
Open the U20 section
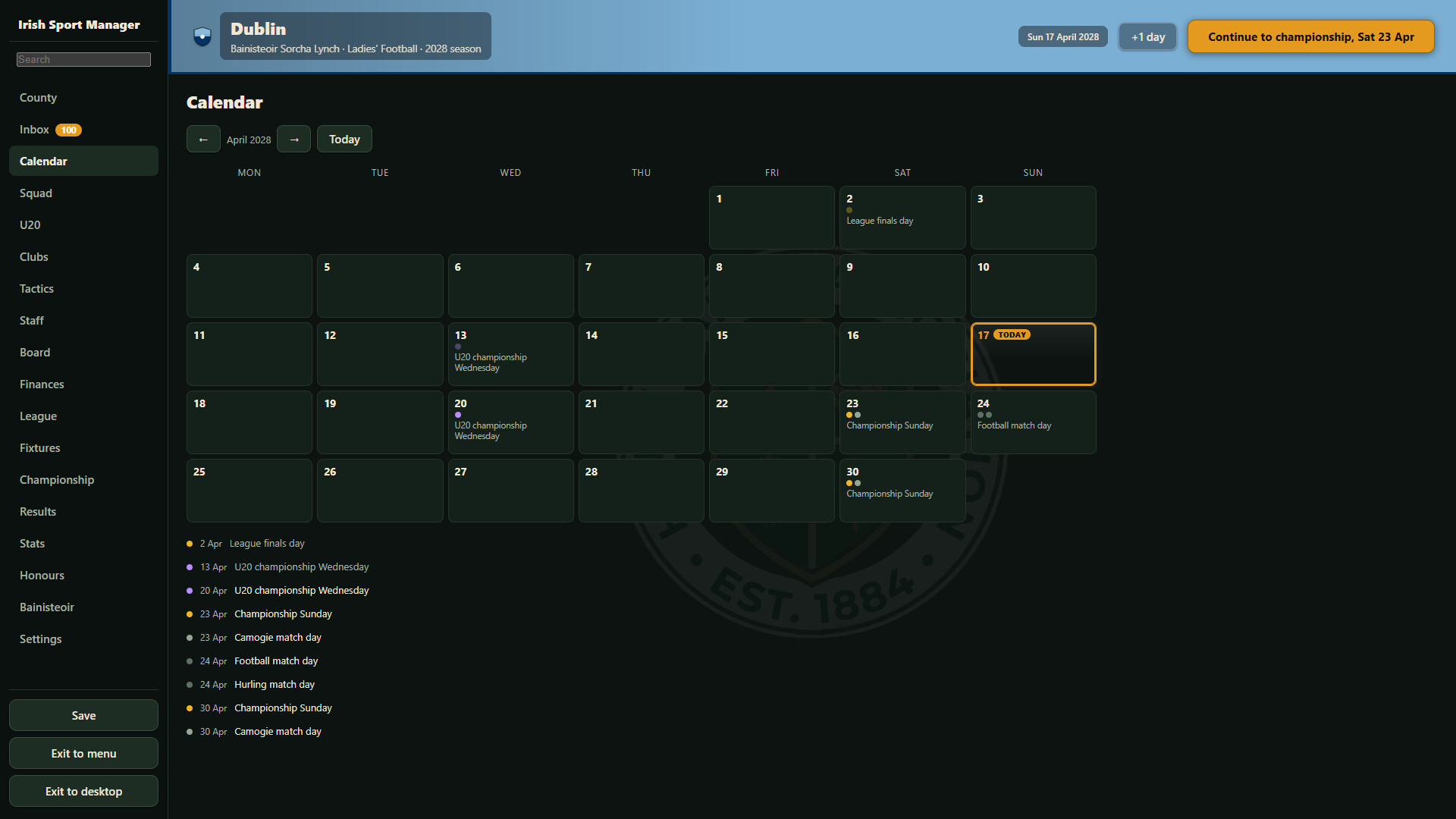[x=83, y=225]
